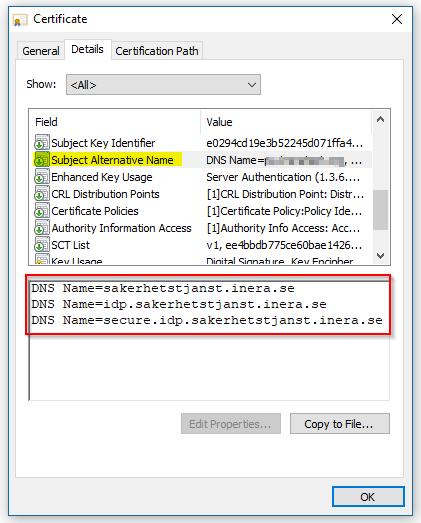
Task: Confirm with the OK button
Action: 368,497
